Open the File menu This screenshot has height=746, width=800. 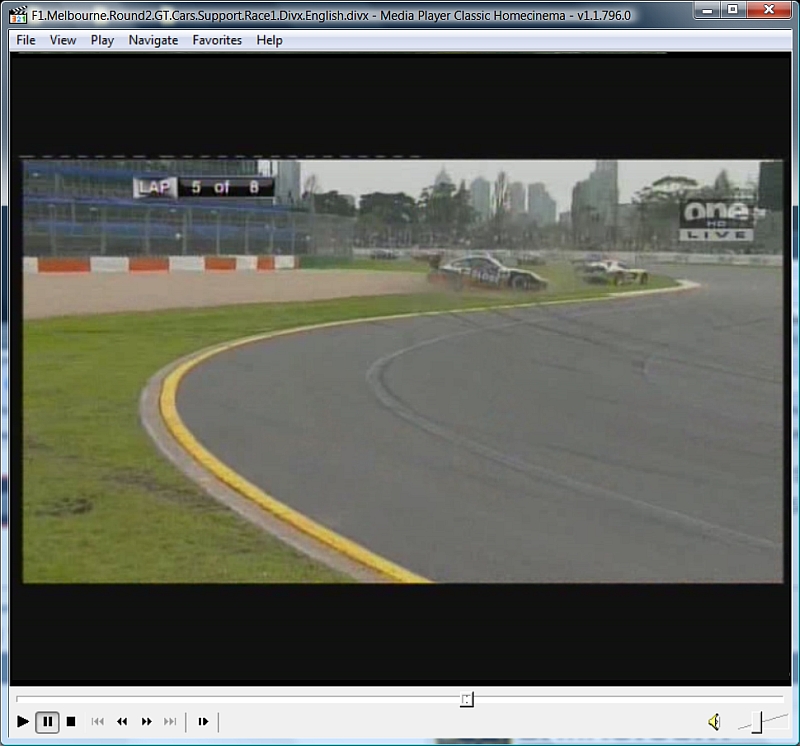26,40
